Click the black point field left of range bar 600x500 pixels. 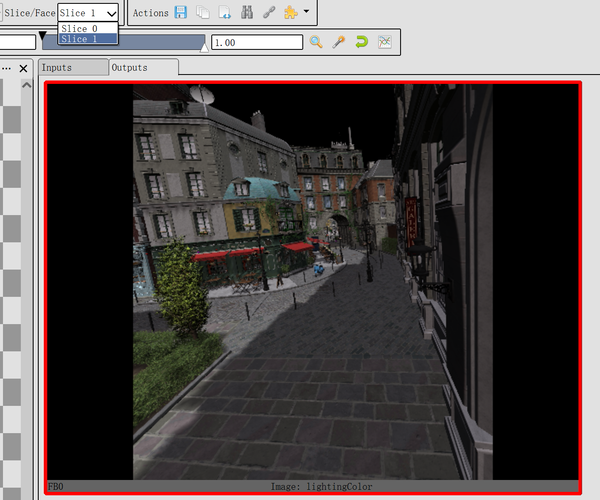tap(18, 42)
